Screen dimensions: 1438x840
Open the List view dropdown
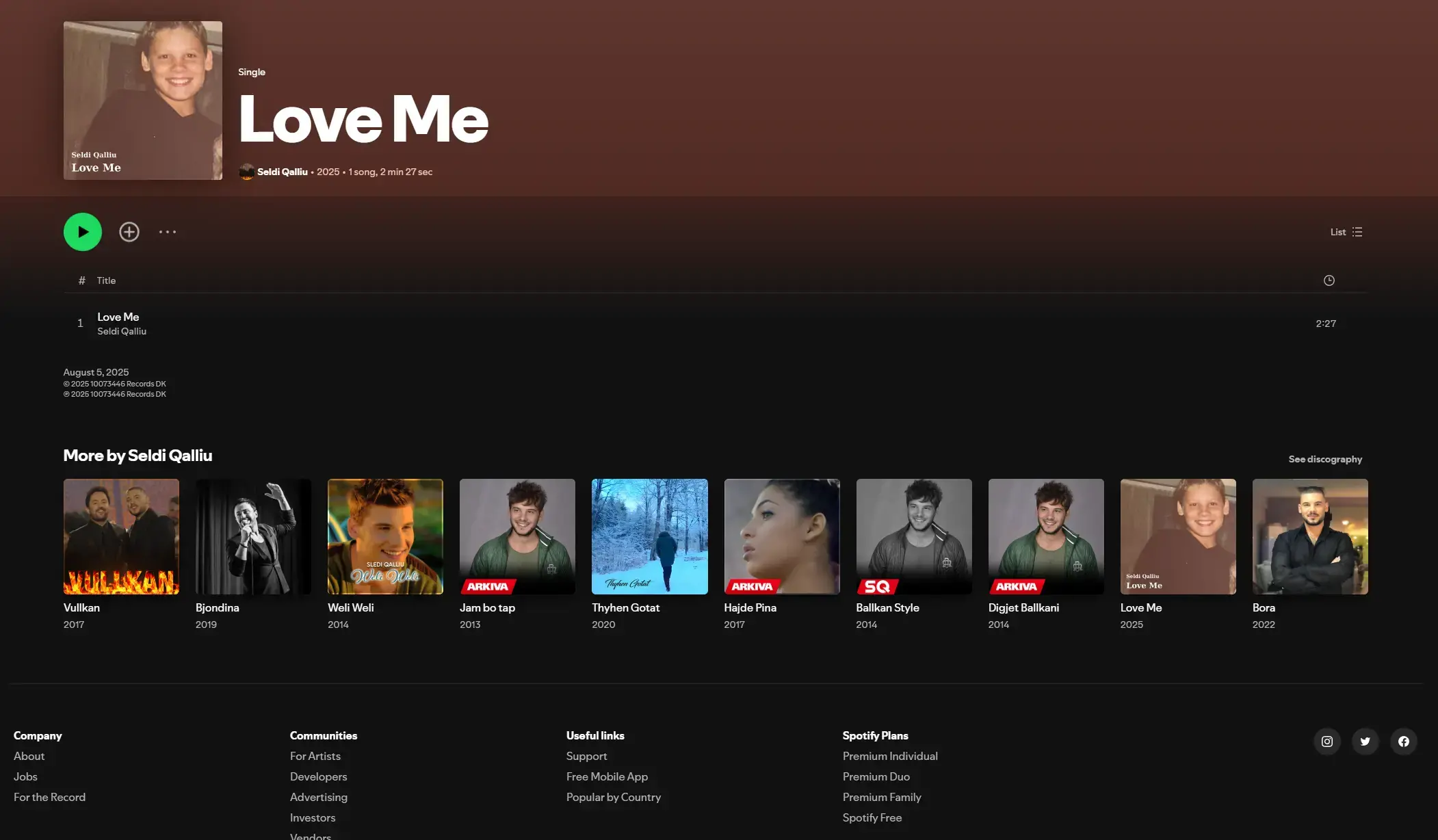[x=1346, y=232]
